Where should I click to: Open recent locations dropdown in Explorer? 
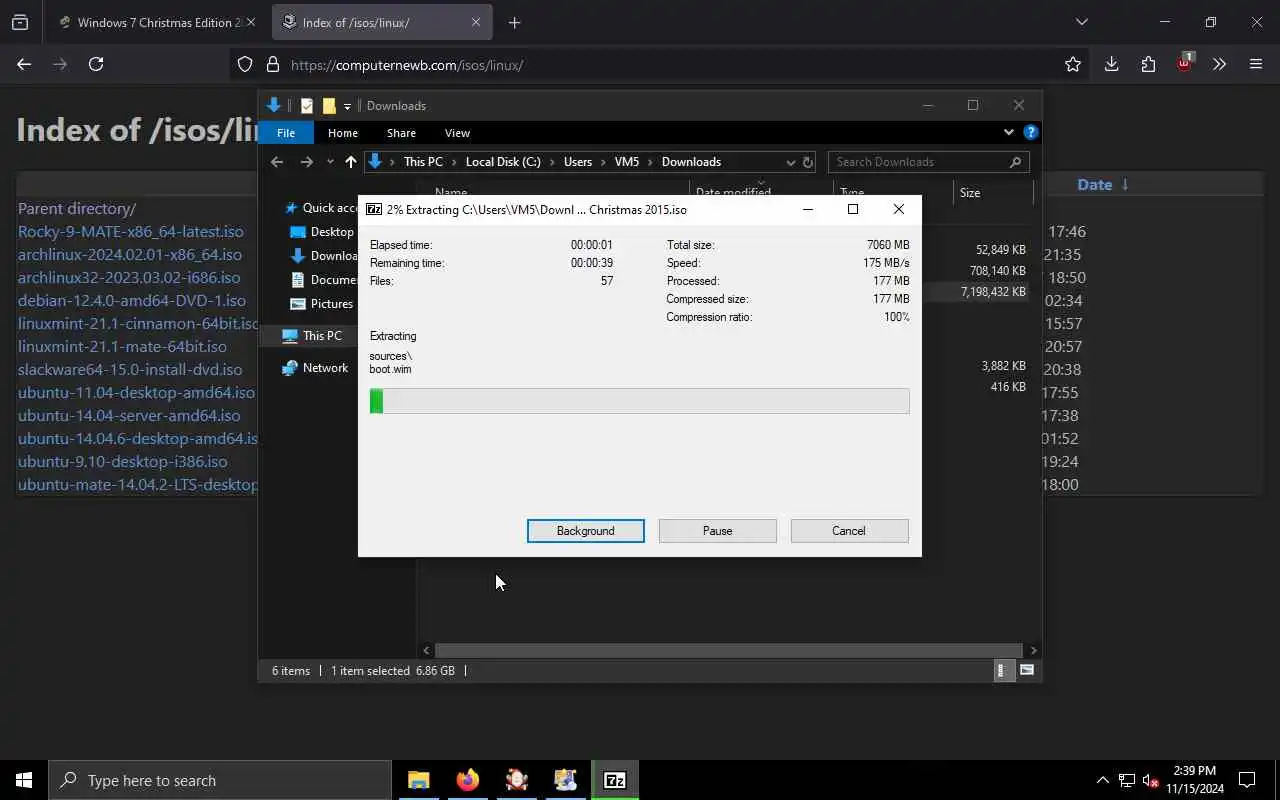point(330,162)
